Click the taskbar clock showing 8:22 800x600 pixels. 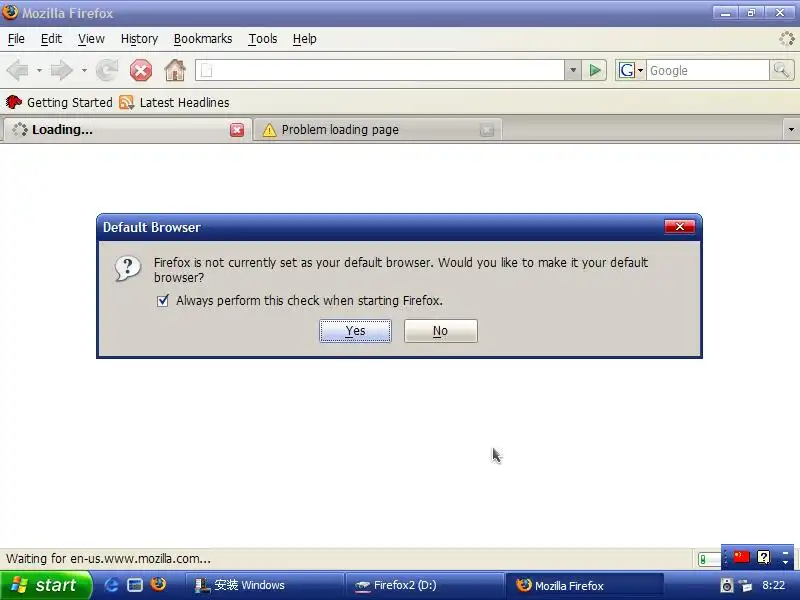tap(773, 585)
